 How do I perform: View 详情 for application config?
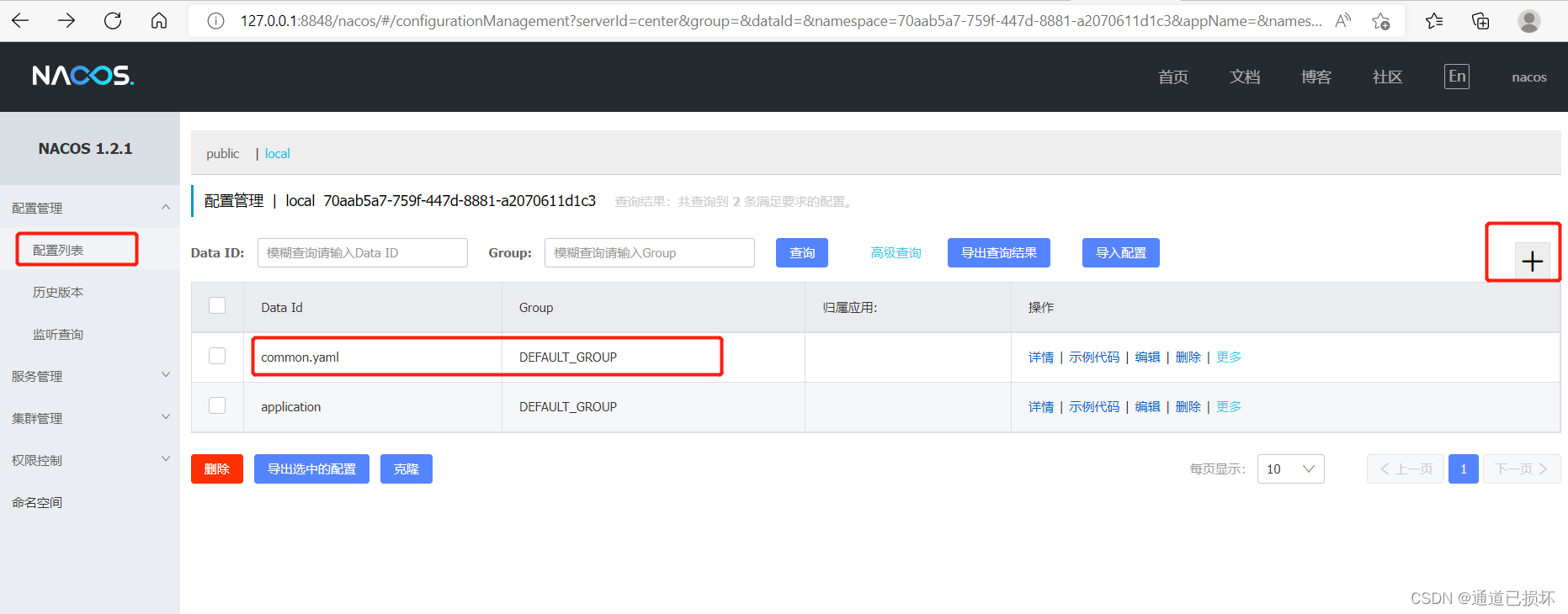coord(1041,406)
